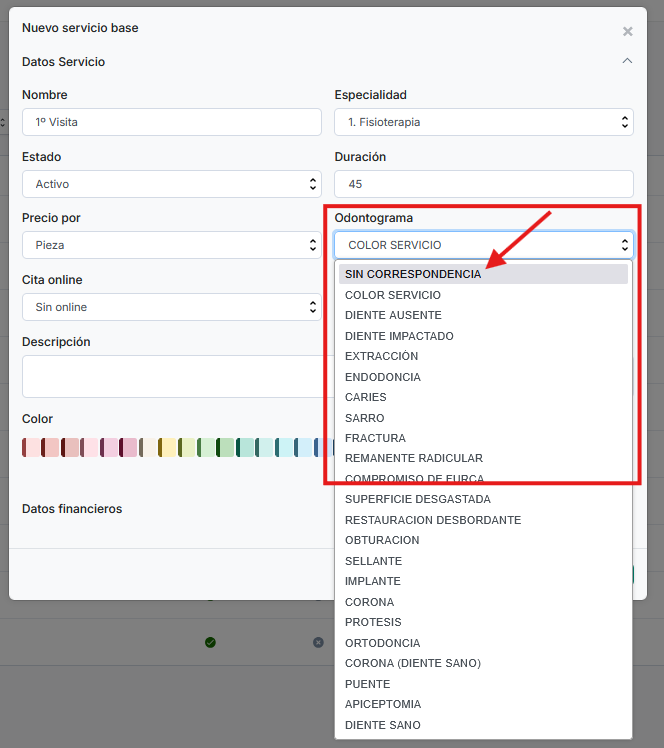Open the Estado dropdown
664x748 pixels.
click(171, 184)
